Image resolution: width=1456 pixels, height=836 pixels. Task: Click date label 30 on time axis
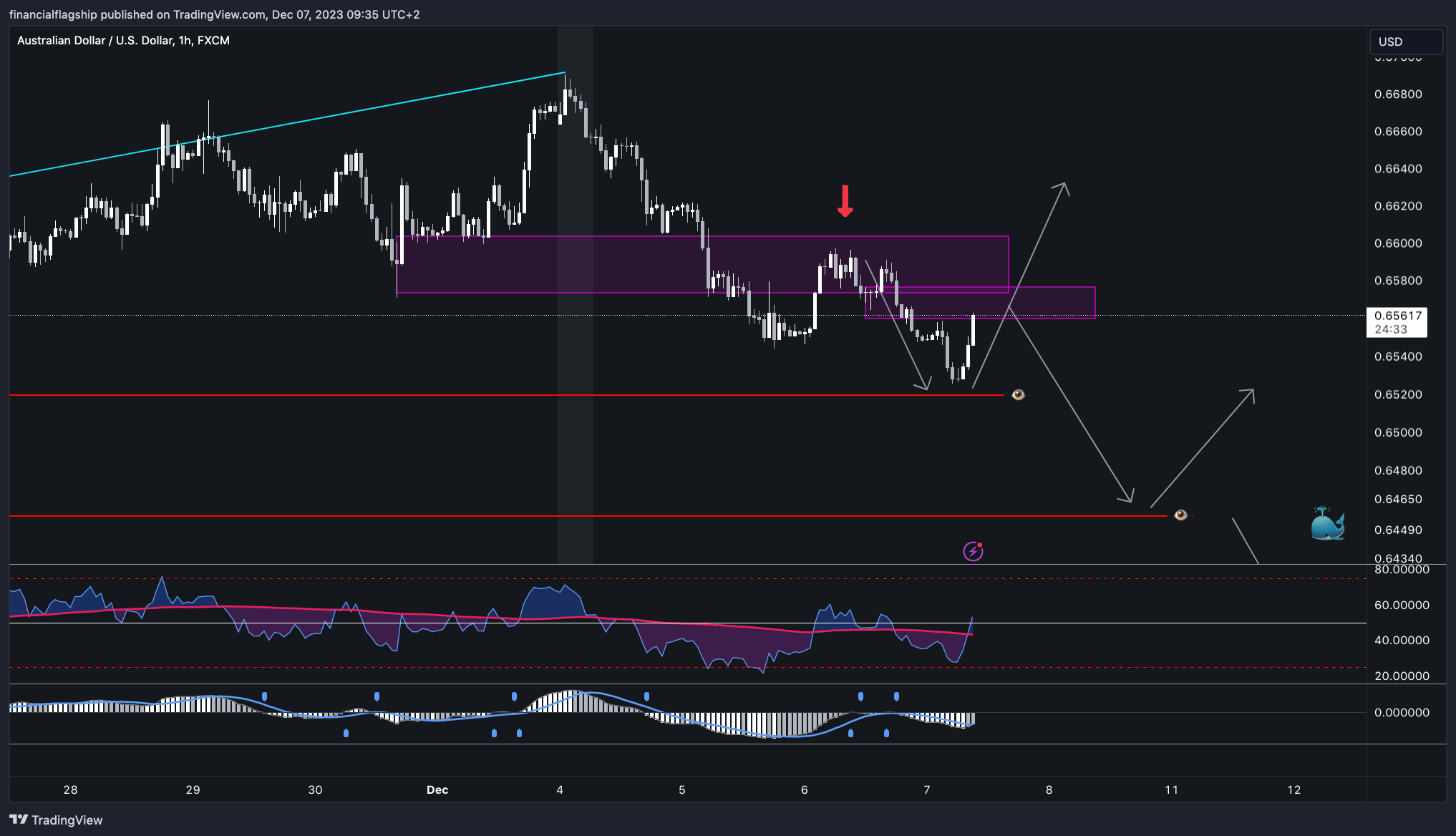(315, 789)
